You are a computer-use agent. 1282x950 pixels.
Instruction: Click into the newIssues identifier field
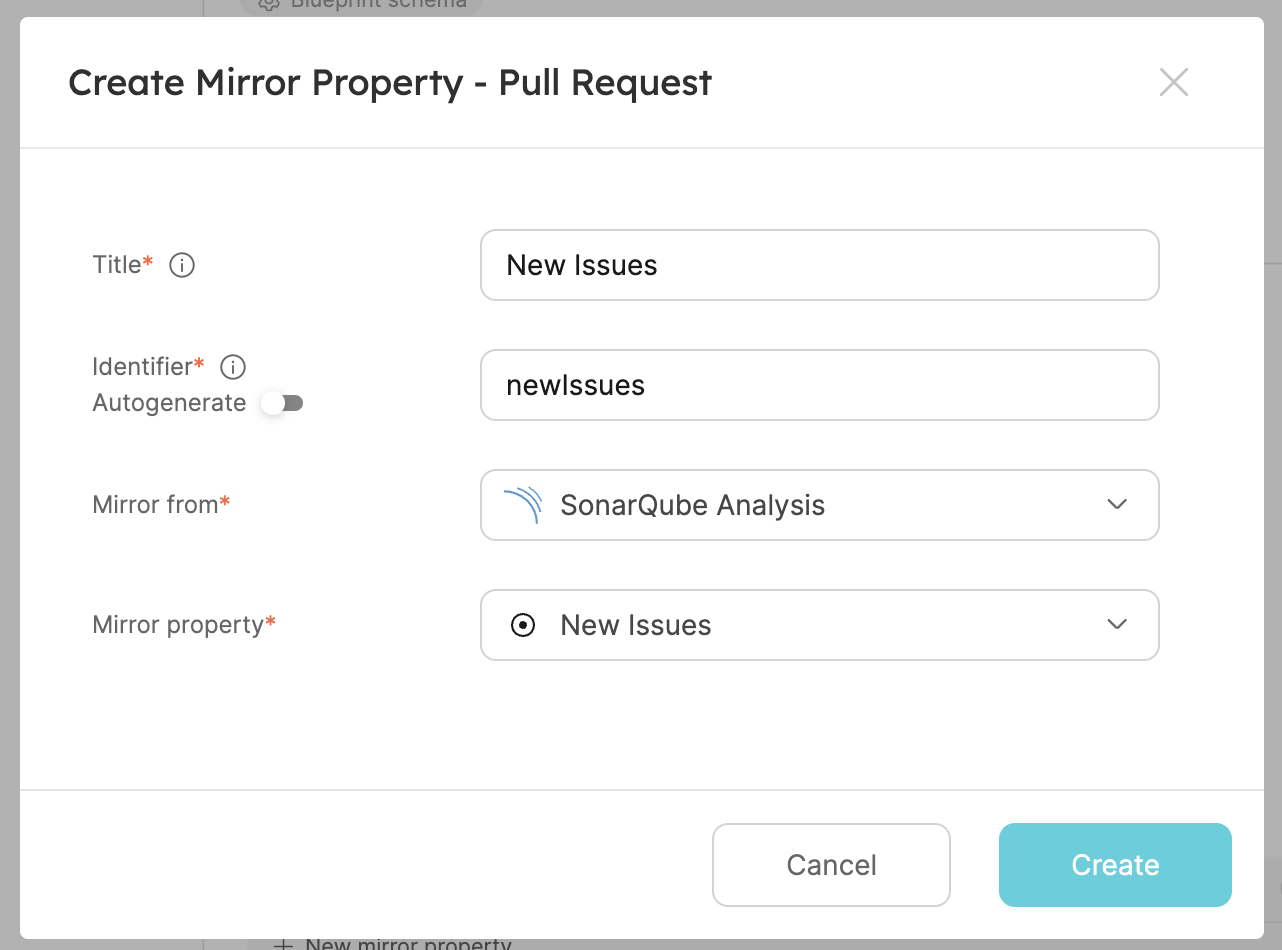[x=819, y=385]
